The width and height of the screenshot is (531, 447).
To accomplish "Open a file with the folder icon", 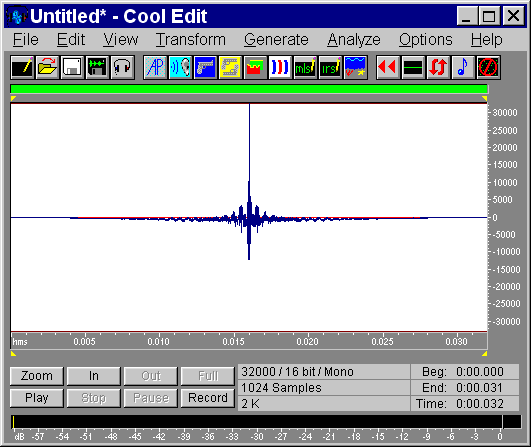I will tap(47, 67).
